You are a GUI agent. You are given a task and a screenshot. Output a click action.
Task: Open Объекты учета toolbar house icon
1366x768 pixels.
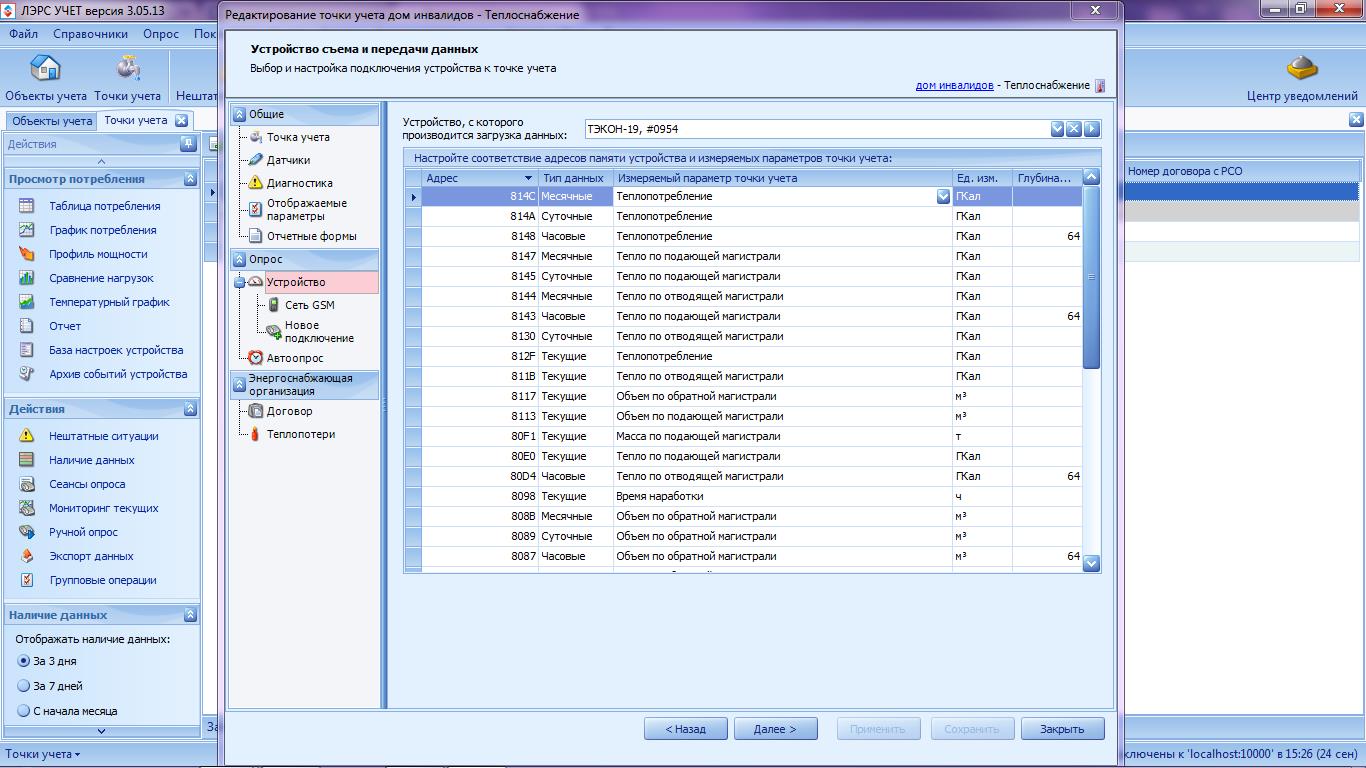pyautogui.click(x=45, y=68)
